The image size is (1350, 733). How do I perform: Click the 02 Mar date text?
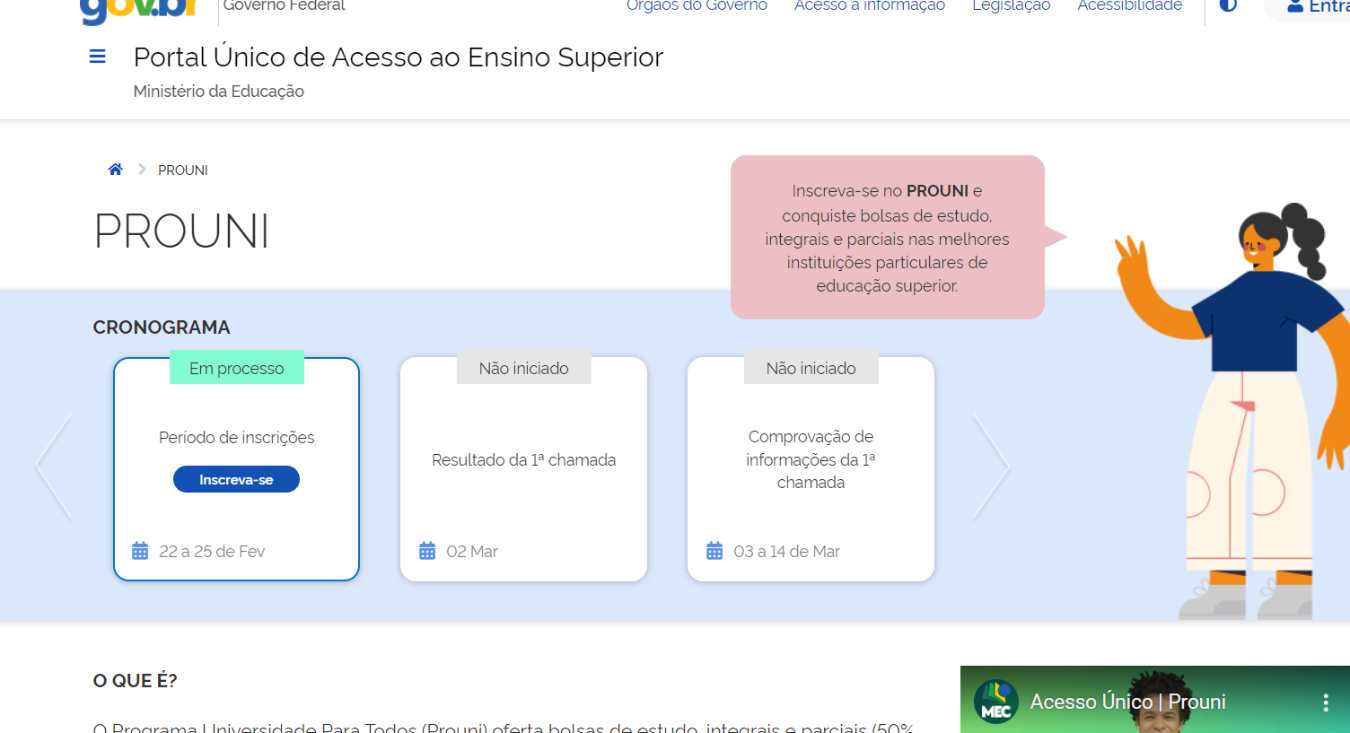point(472,551)
